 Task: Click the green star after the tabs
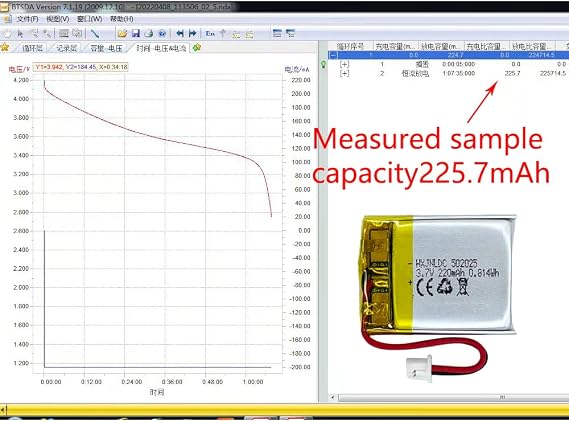[x=197, y=47]
